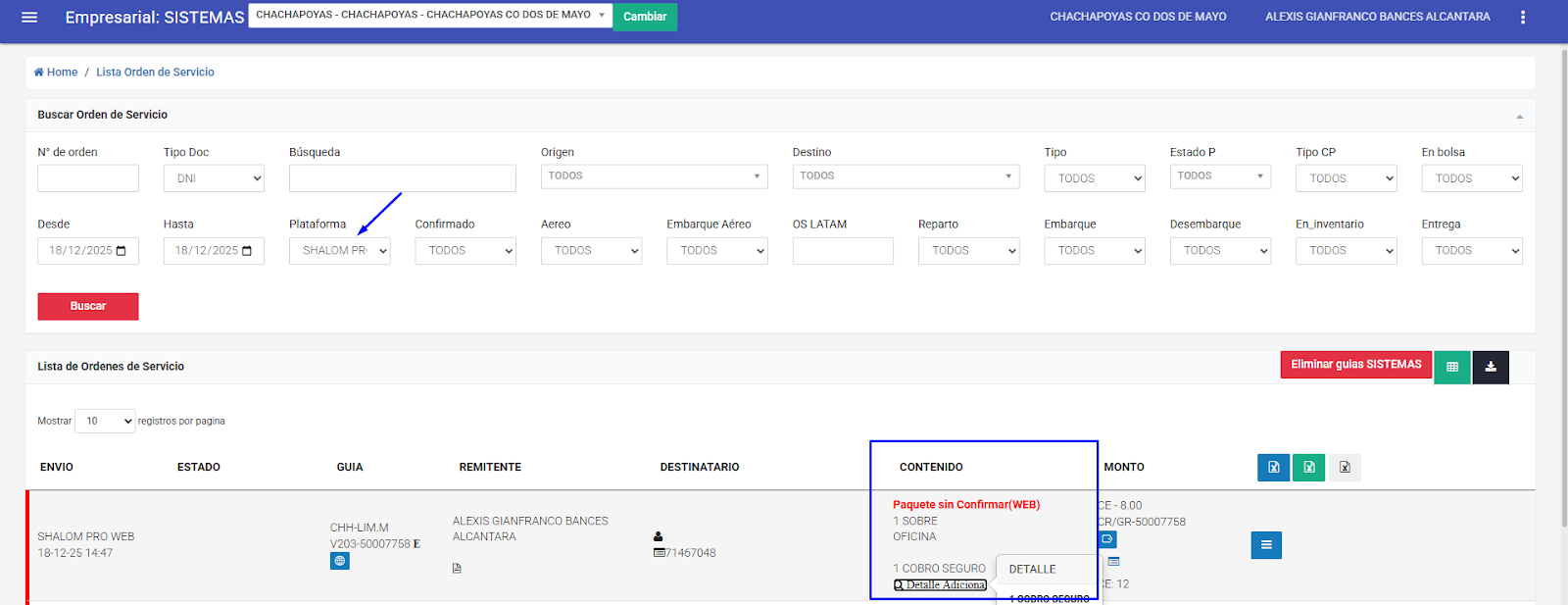Open the Tipo Doc DNI dropdown
This screenshot has height=605, width=1568.
(214, 178)
